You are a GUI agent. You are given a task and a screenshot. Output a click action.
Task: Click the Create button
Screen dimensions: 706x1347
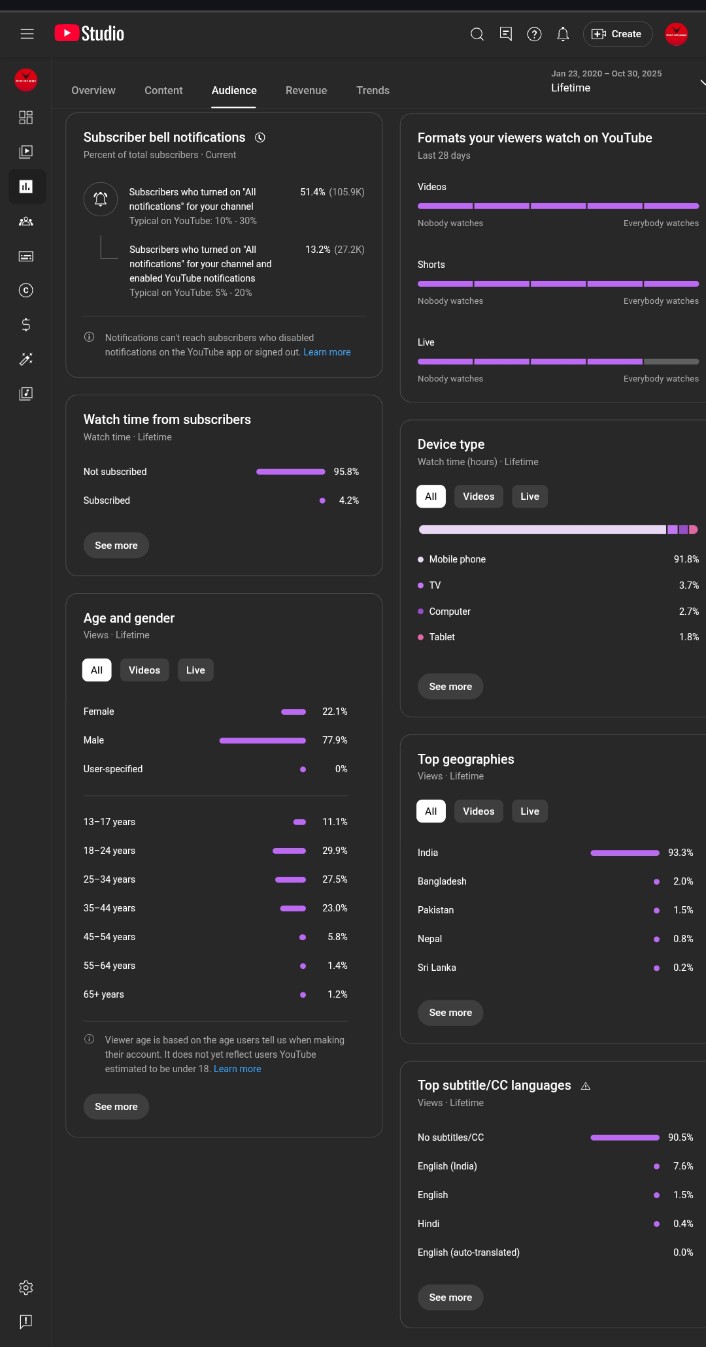(x=617, y=34)
